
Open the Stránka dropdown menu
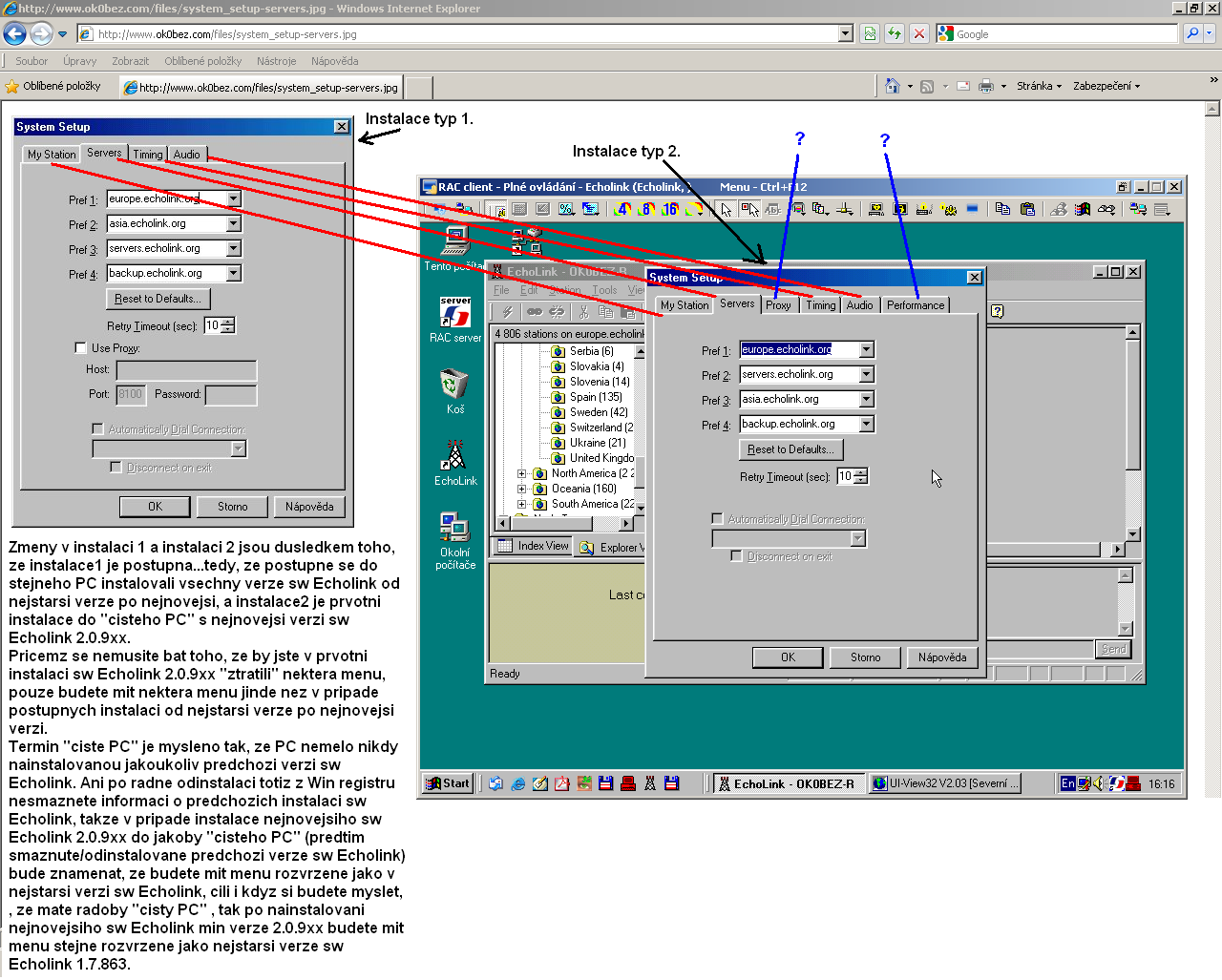(1039, 86)
